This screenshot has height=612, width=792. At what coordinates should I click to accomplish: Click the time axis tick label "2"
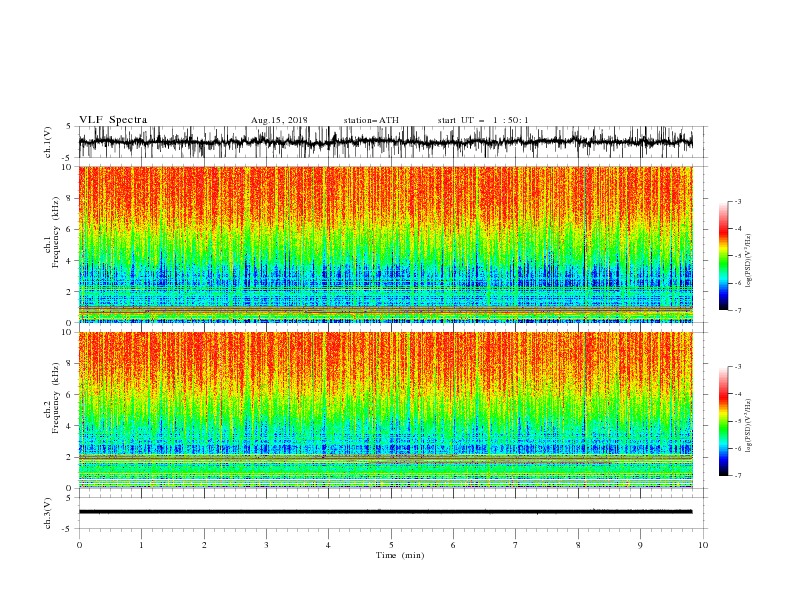pyautogui.click(x=204, y=545)
